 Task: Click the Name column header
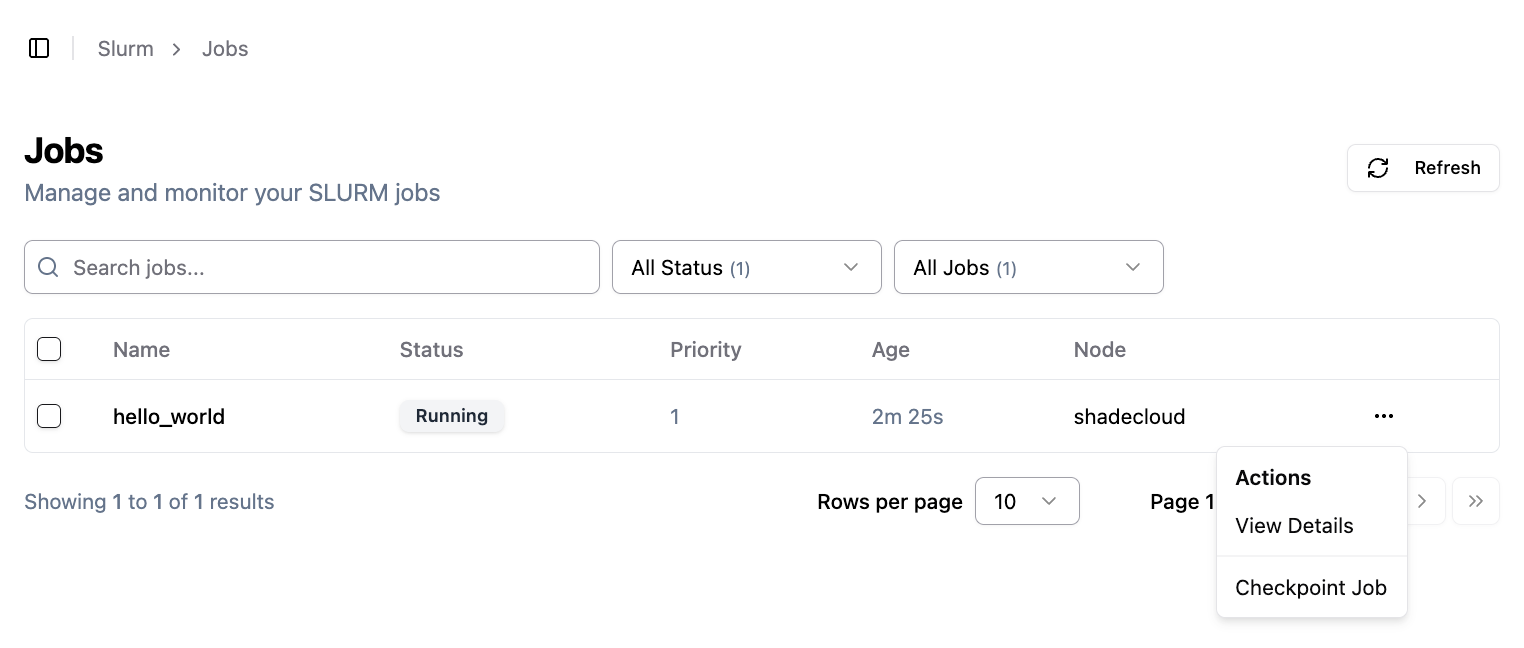141,350
